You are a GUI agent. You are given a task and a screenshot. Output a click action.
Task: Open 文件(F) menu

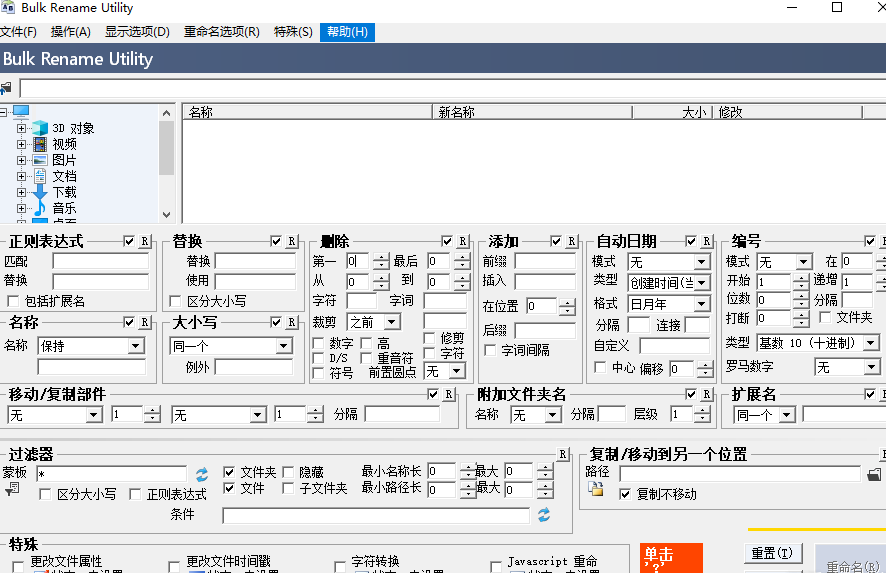click(x=18, y=32)
